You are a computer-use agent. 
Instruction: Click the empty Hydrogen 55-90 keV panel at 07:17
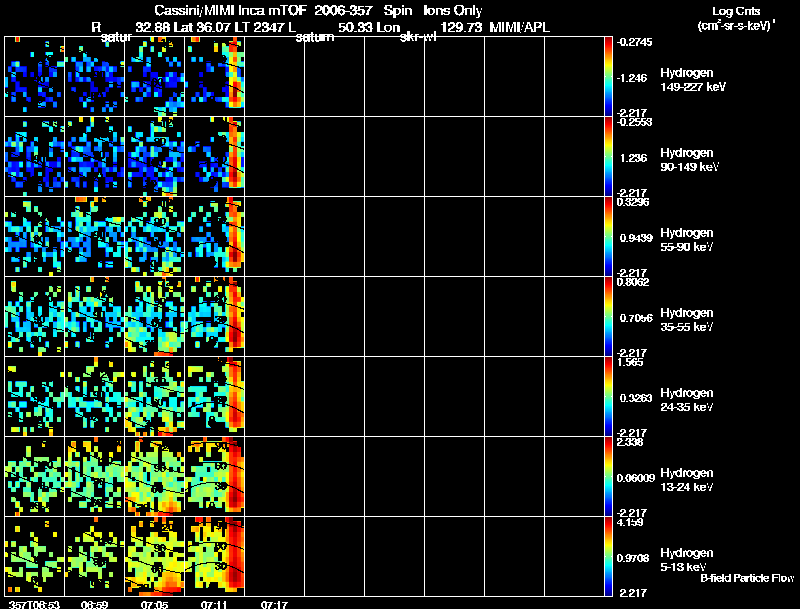(x=274, y=236)
